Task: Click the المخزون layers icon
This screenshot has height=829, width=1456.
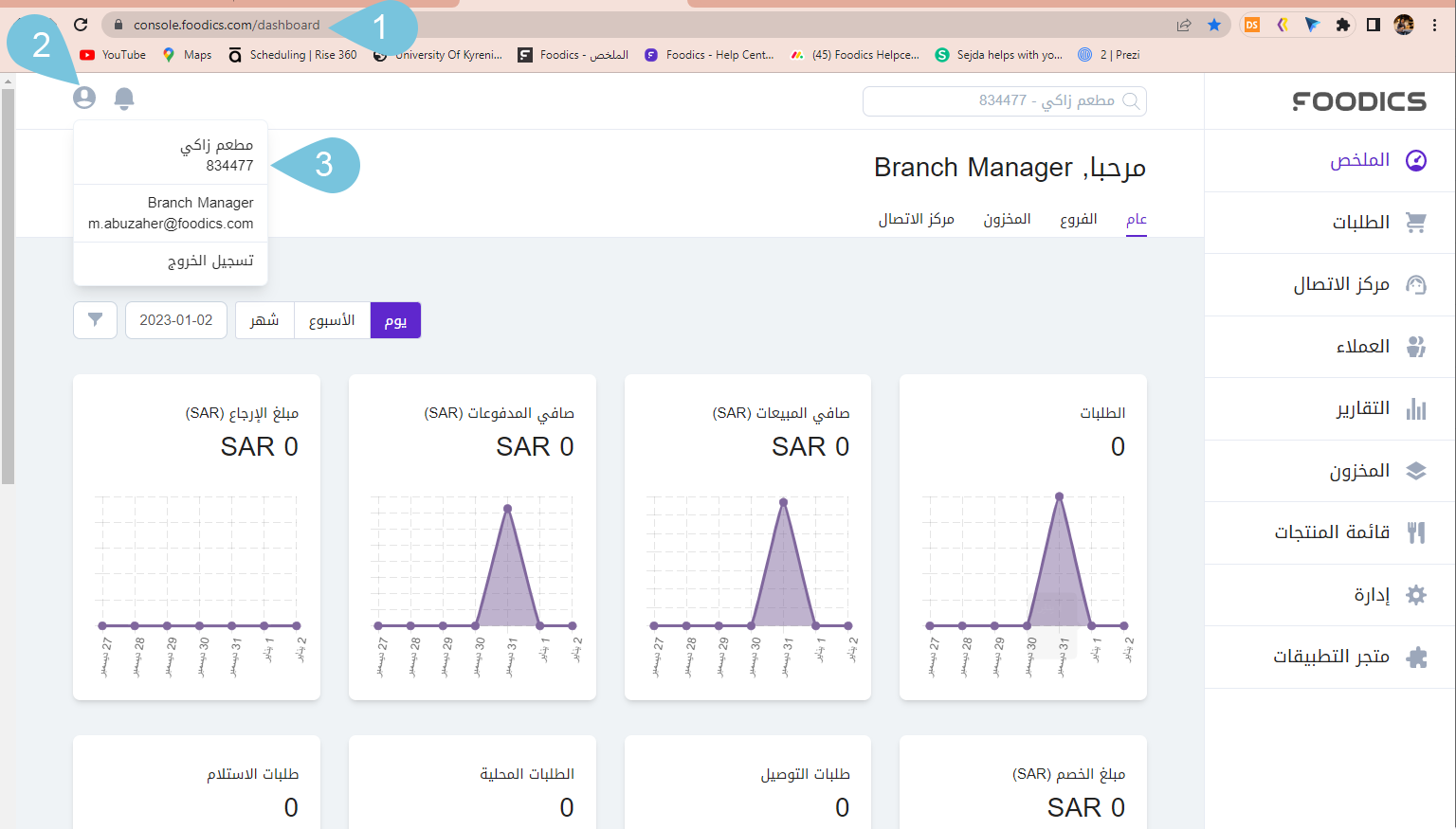Action: (x=1415, y=471)
